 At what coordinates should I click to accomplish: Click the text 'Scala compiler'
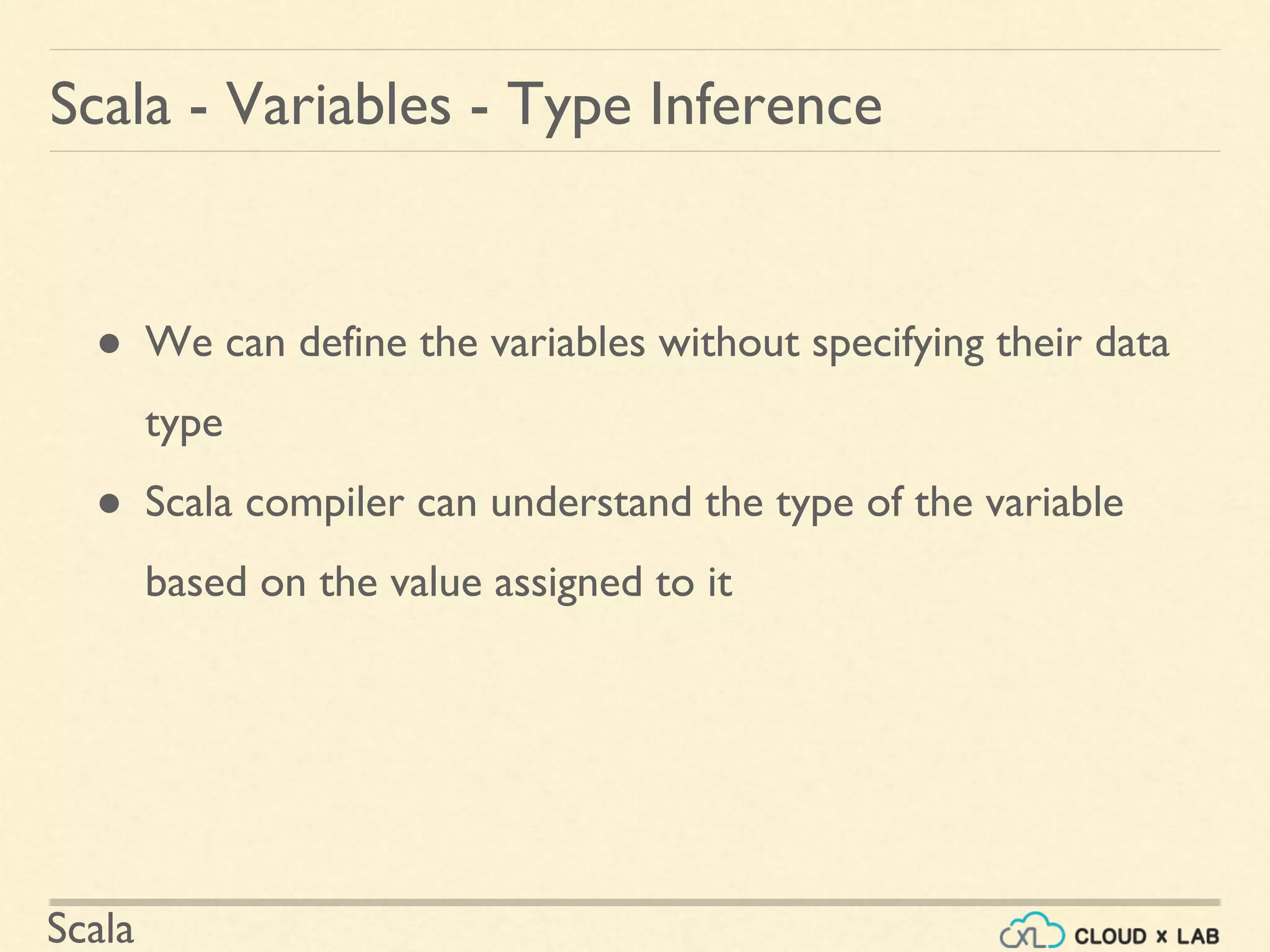(274, 503)
